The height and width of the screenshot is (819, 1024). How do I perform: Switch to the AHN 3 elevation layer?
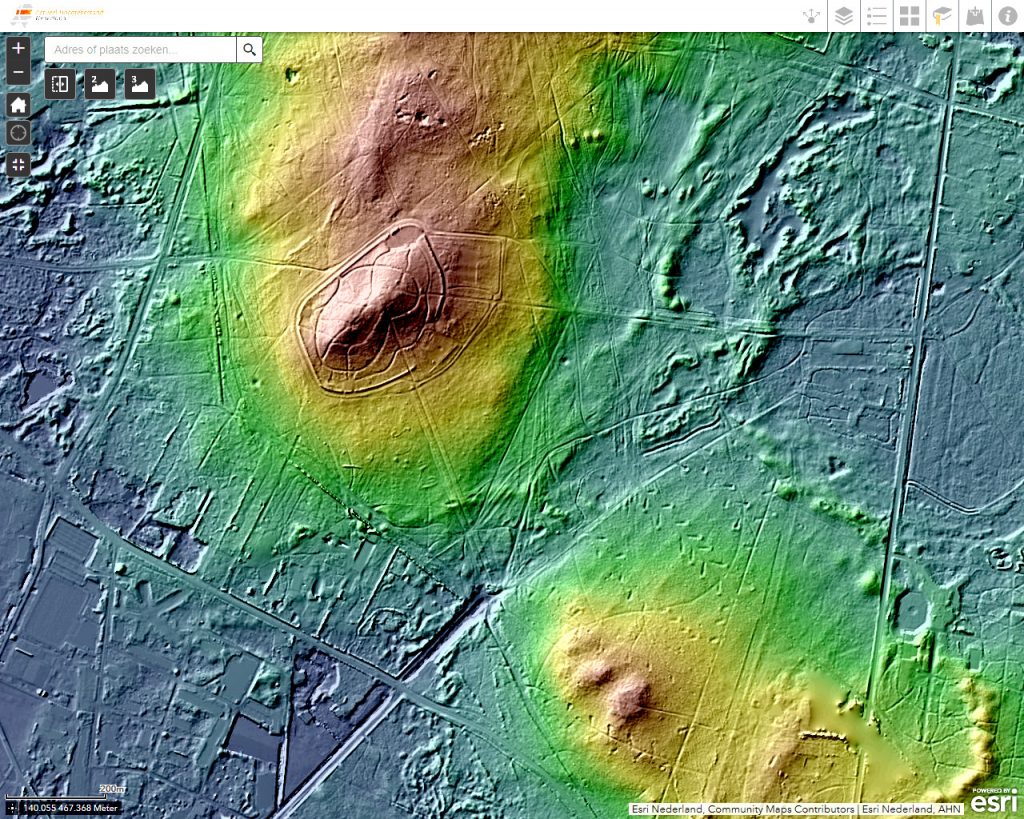click(x=139, y=84)
